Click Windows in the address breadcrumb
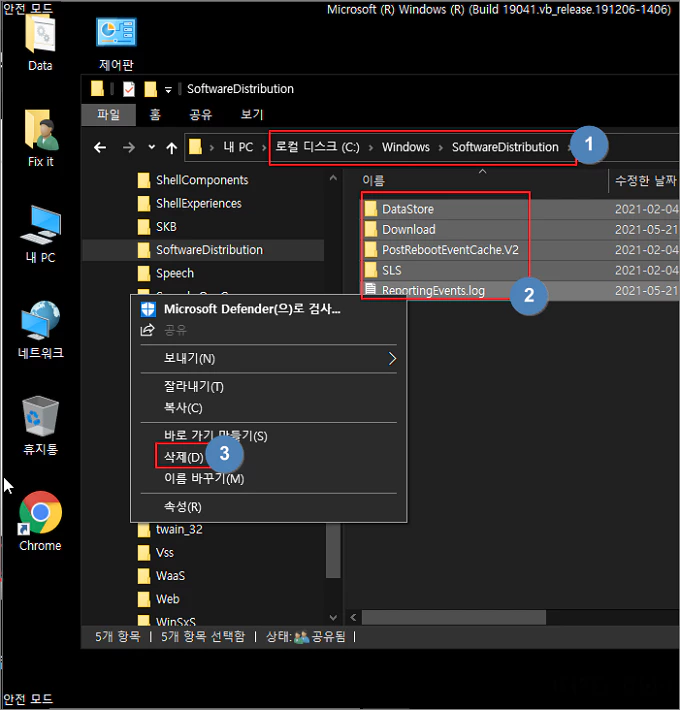680x710 pixels. point(406,147)
